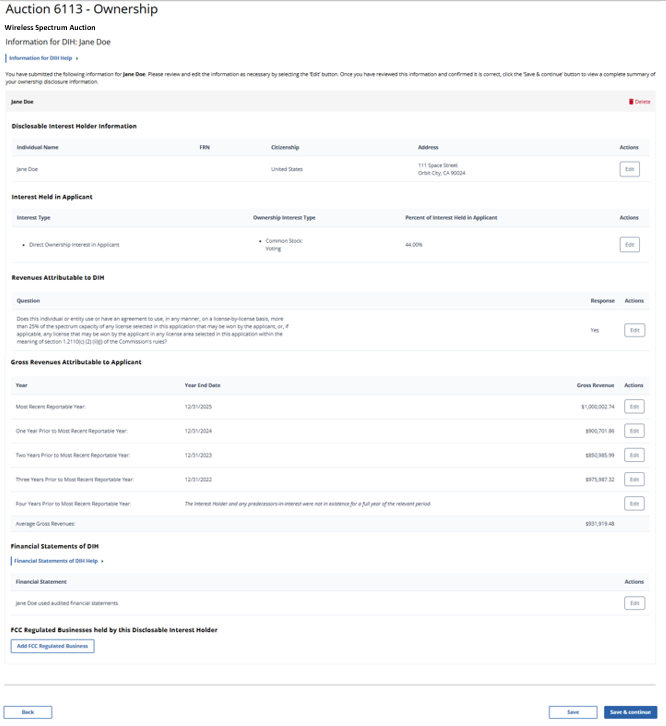Edit Three Years Prior gross revenue
The image size is (666, 726).
(x=634, y=479)
